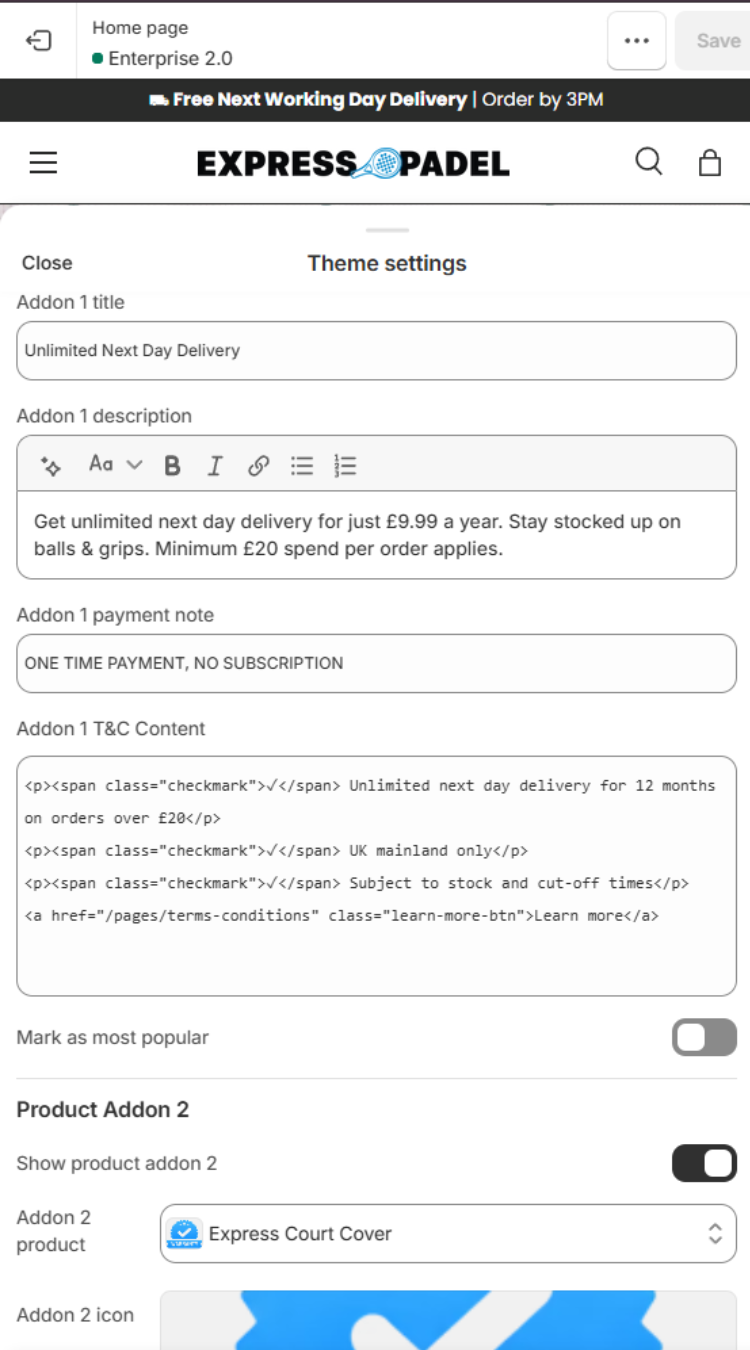
Task: Click the Addon 2 icon image thumbnail
Action: tap(448, 1320)
